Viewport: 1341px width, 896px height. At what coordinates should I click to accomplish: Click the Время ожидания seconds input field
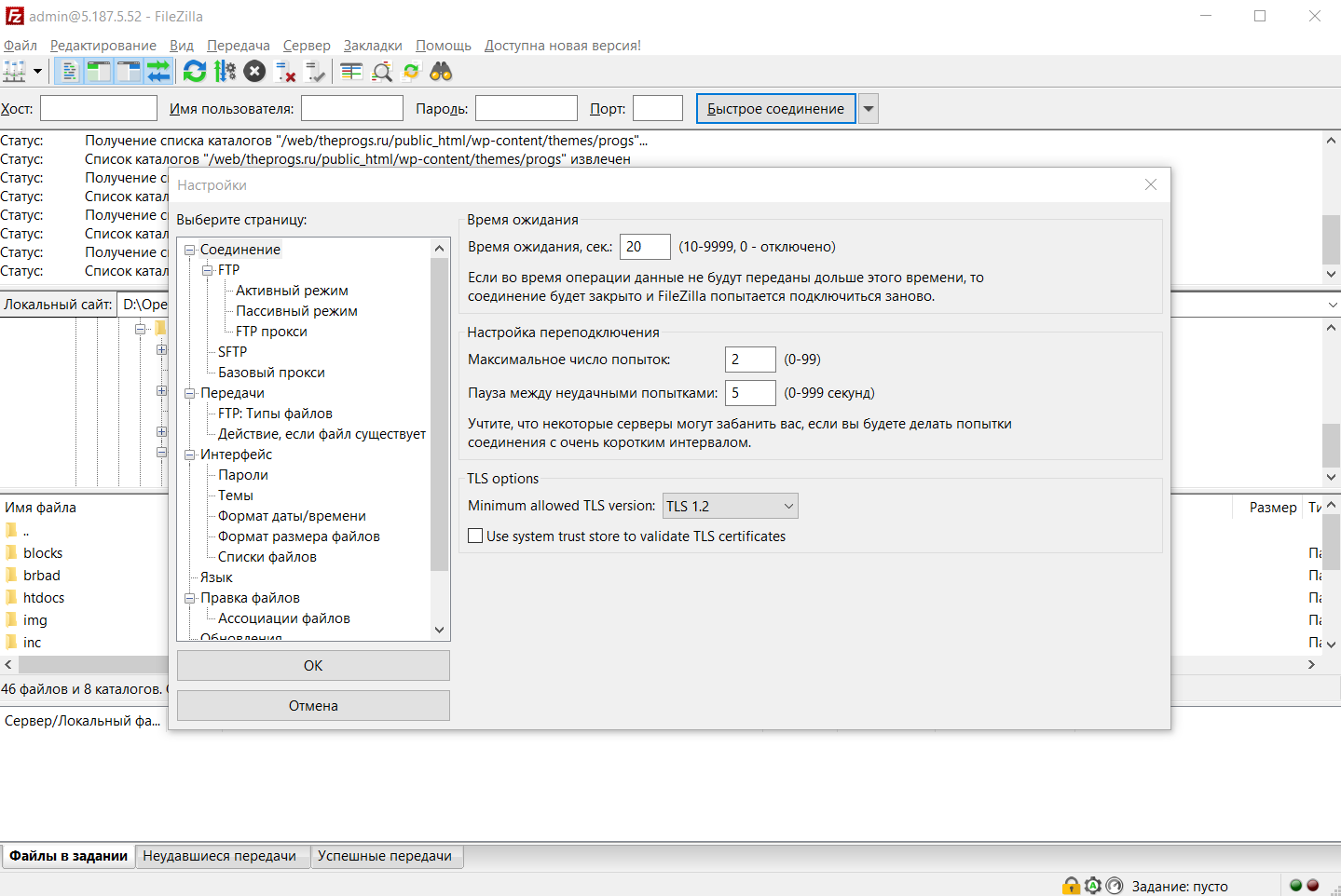pyautogui.click(x=644, y=247)
